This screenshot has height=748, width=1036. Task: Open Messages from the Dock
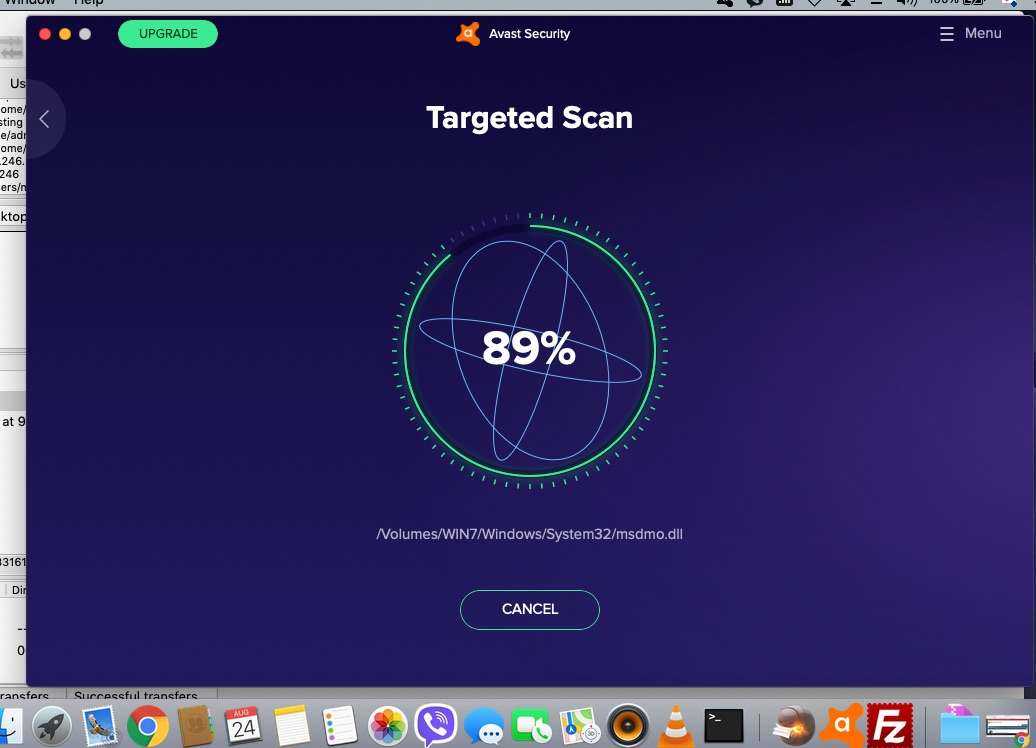(484, 727)
